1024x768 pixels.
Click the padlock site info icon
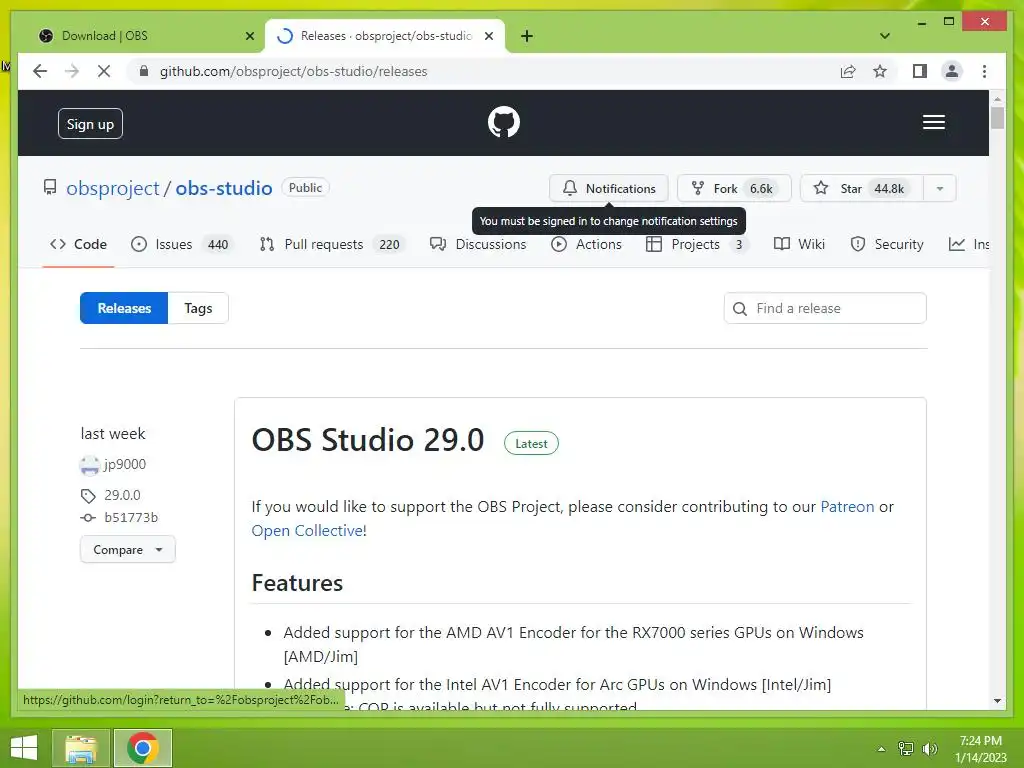(144, 71)
